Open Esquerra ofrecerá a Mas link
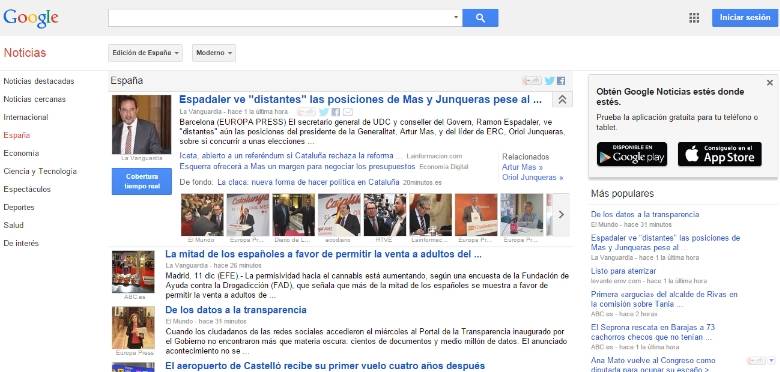780x372 pixels. (x=297, y=166)
